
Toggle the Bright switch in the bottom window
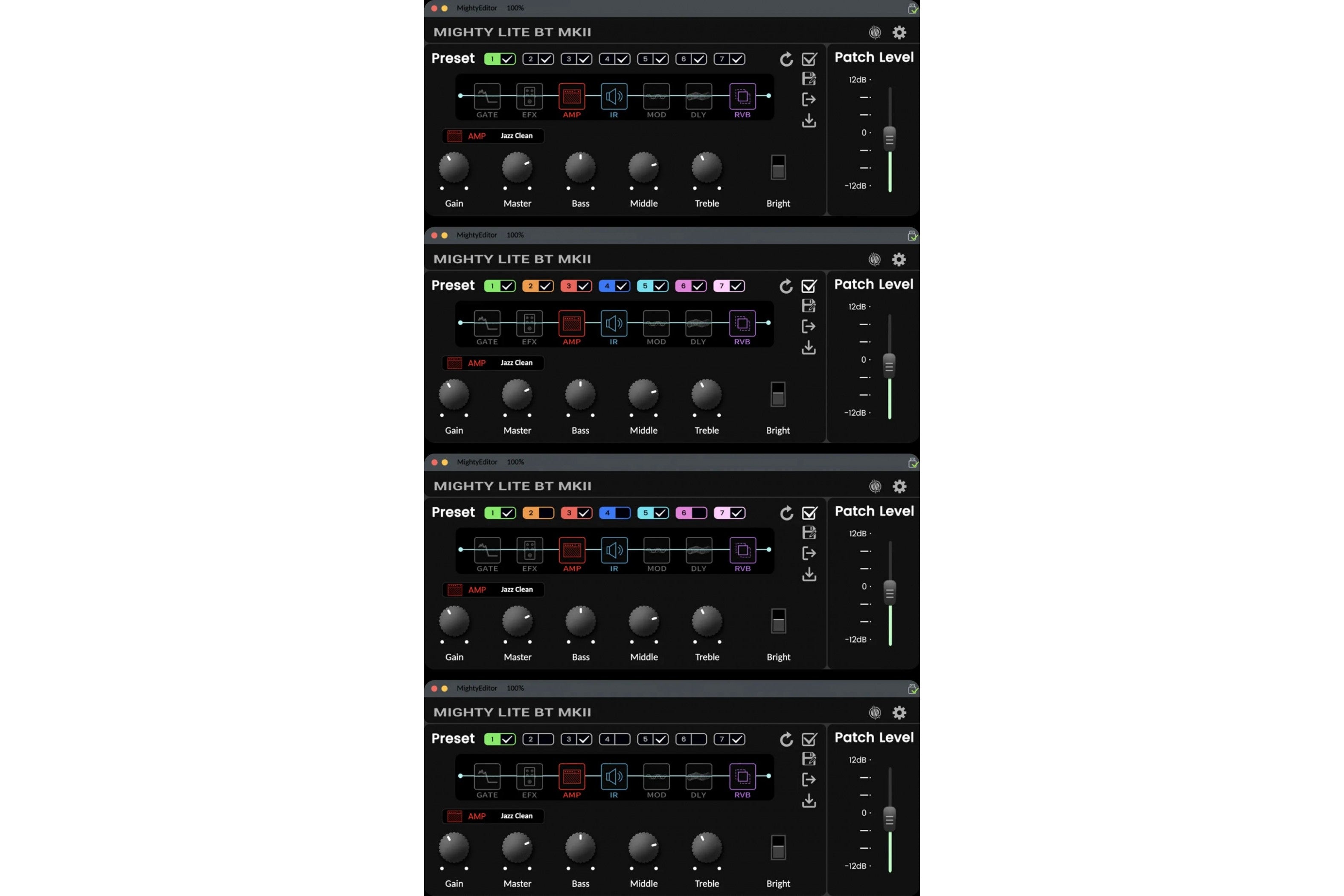point(778,847)
